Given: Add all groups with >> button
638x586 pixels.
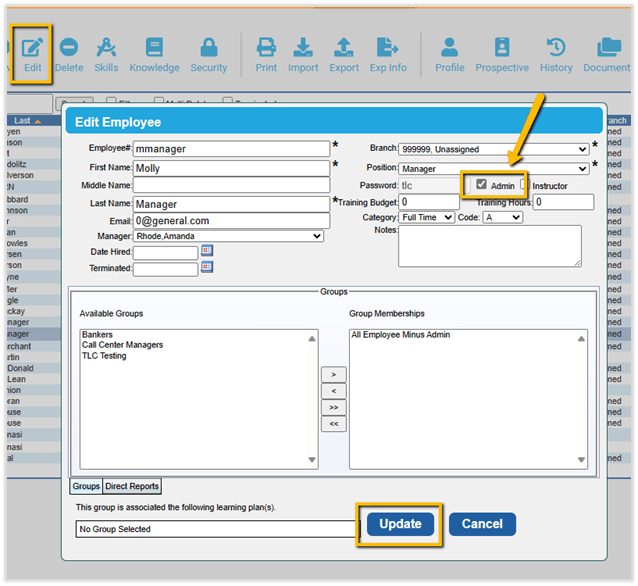Looking at the screenshot, I should [334, 407].
